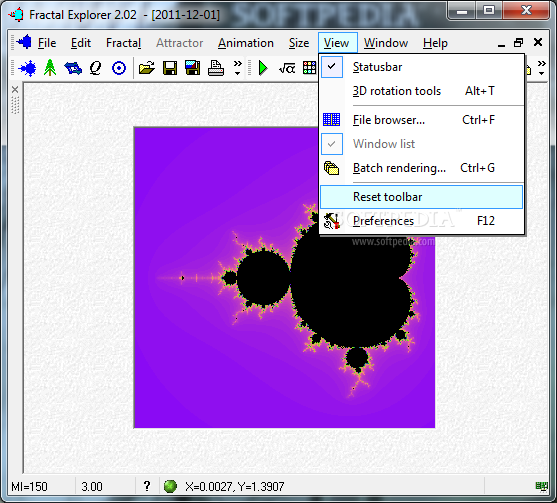Choose Reset toolbar menu entry

tap(422, 197)
